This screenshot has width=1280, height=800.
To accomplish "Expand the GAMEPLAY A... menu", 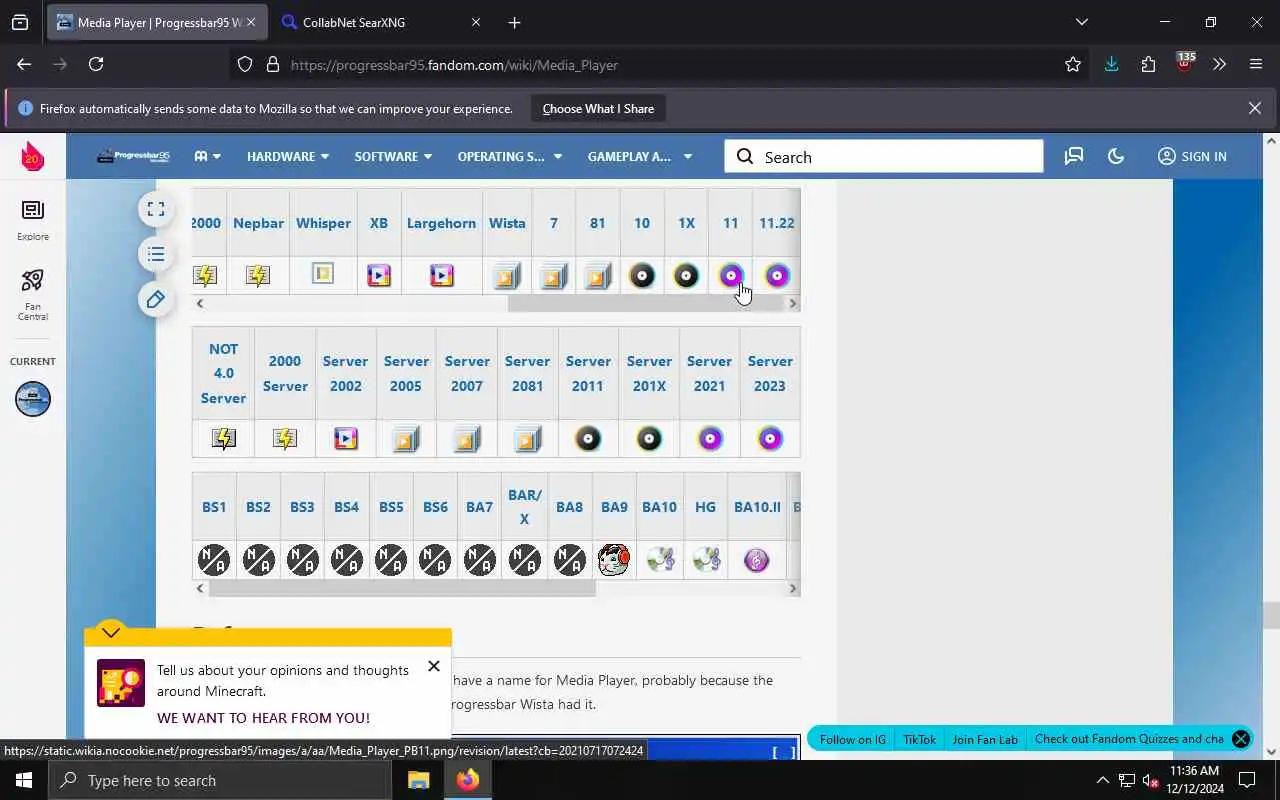I will coord(640,156).
